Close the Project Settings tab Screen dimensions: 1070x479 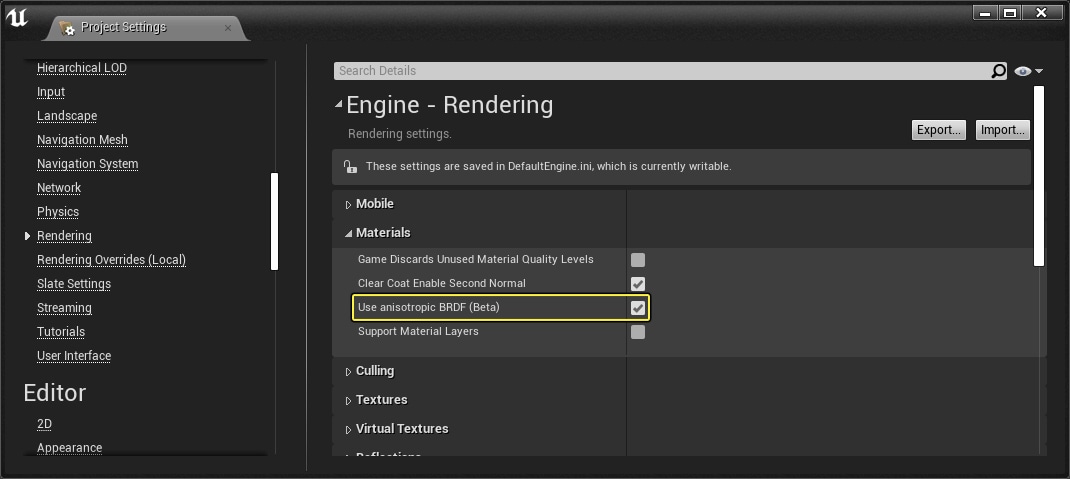click(x=228, y=28)
